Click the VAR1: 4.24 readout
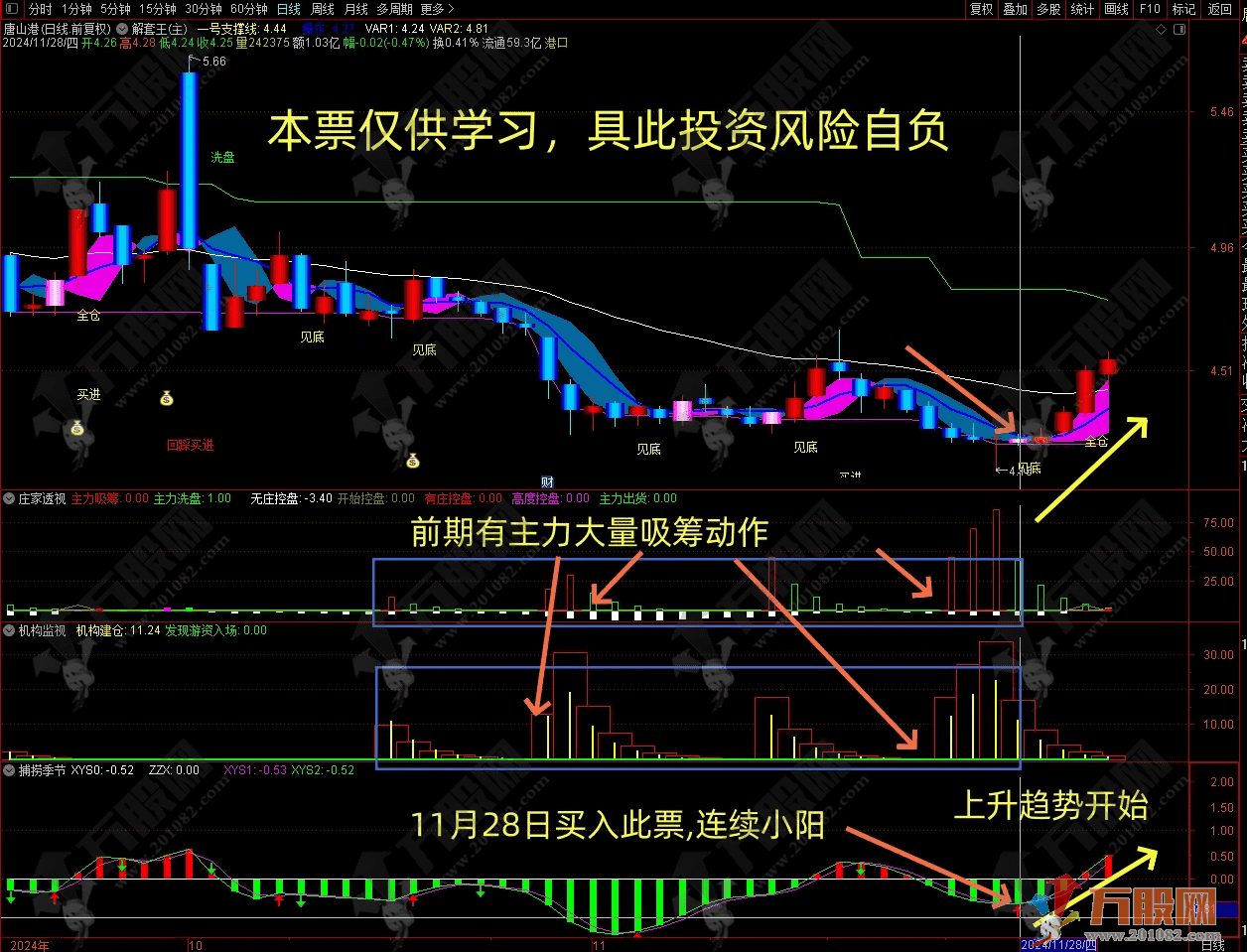The width and height of the screenshot is (1247, 952). (395, 29)
